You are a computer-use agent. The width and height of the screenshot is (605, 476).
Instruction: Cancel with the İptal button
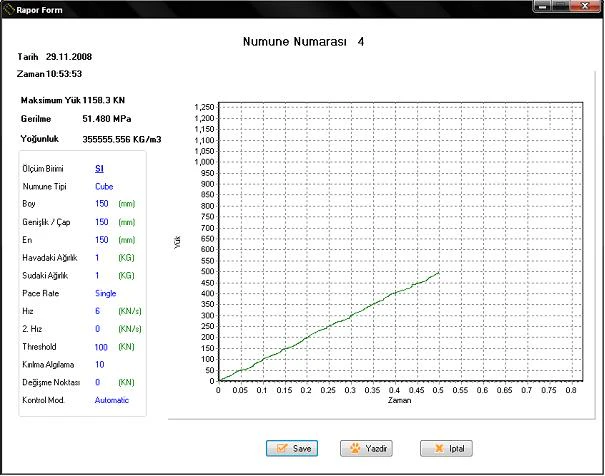(446, 449)
